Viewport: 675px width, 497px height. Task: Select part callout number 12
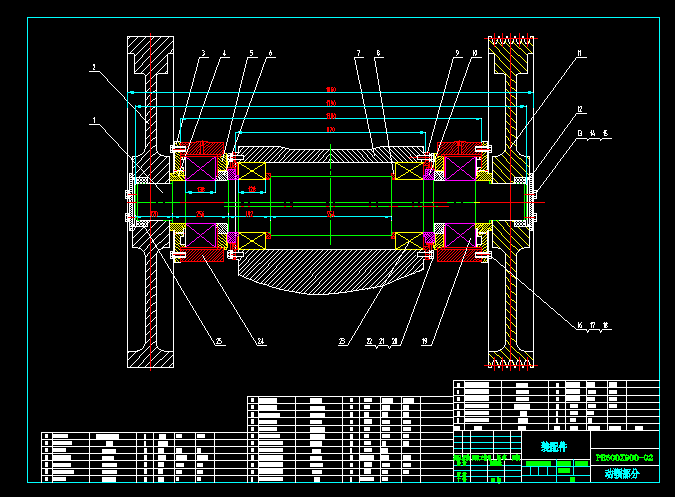tap(580, 109)
